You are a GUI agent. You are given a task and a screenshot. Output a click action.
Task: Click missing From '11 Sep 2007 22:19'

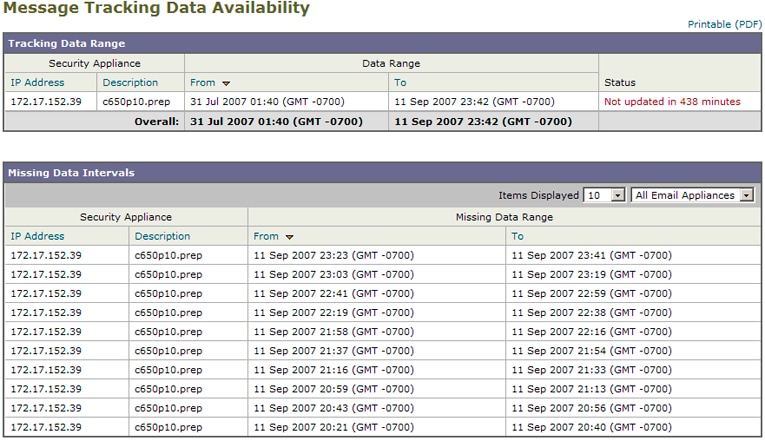[x=334, y=312]
